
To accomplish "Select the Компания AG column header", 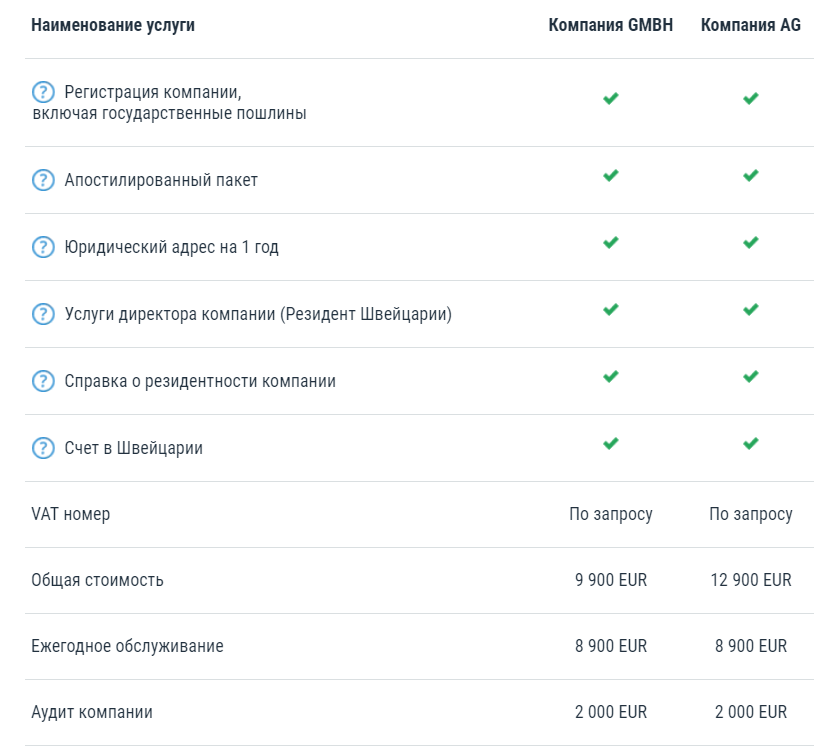I will click(750, 26).
